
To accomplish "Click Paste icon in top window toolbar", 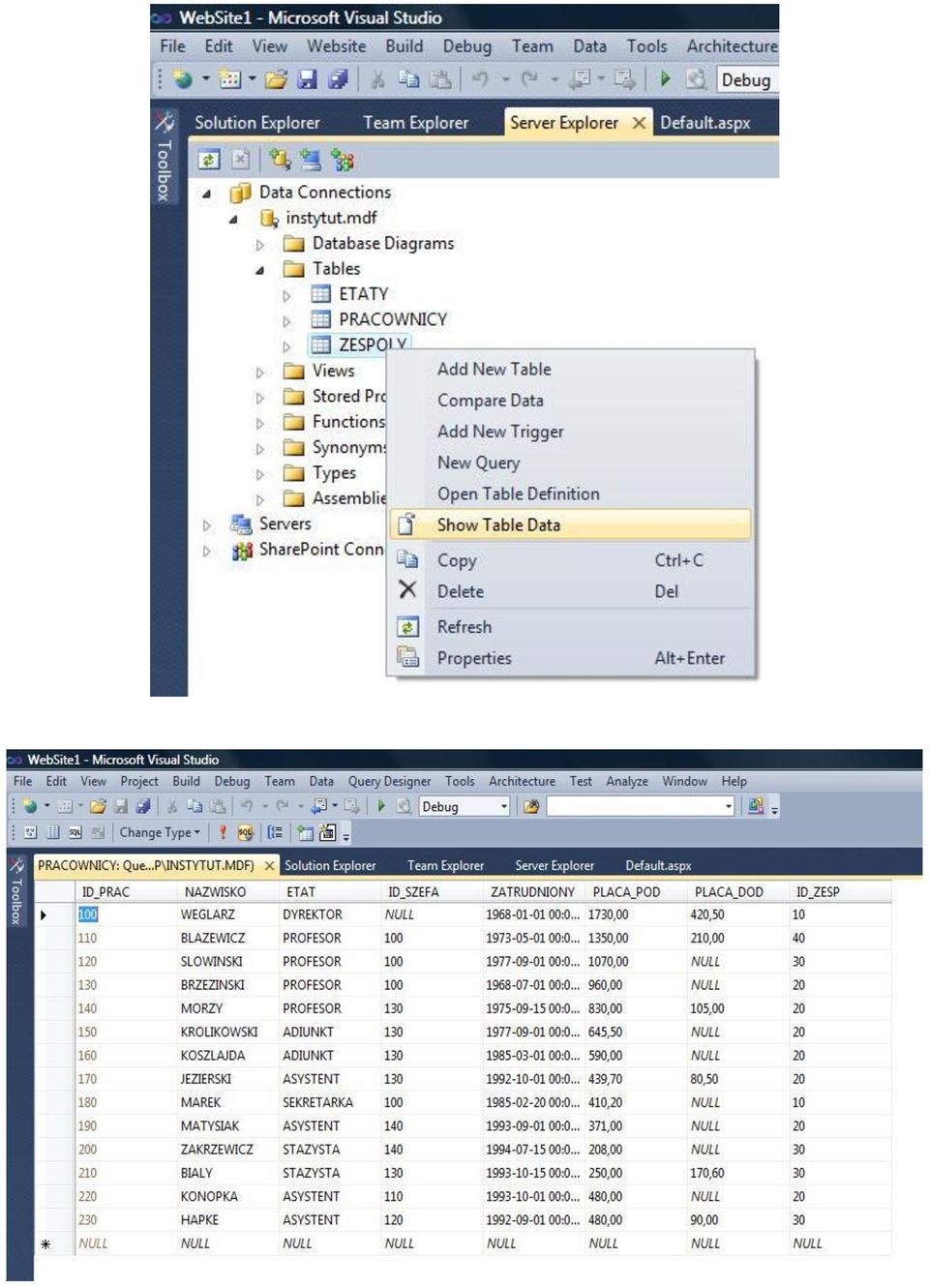I will pyautogui.click(x=440, y=79).
